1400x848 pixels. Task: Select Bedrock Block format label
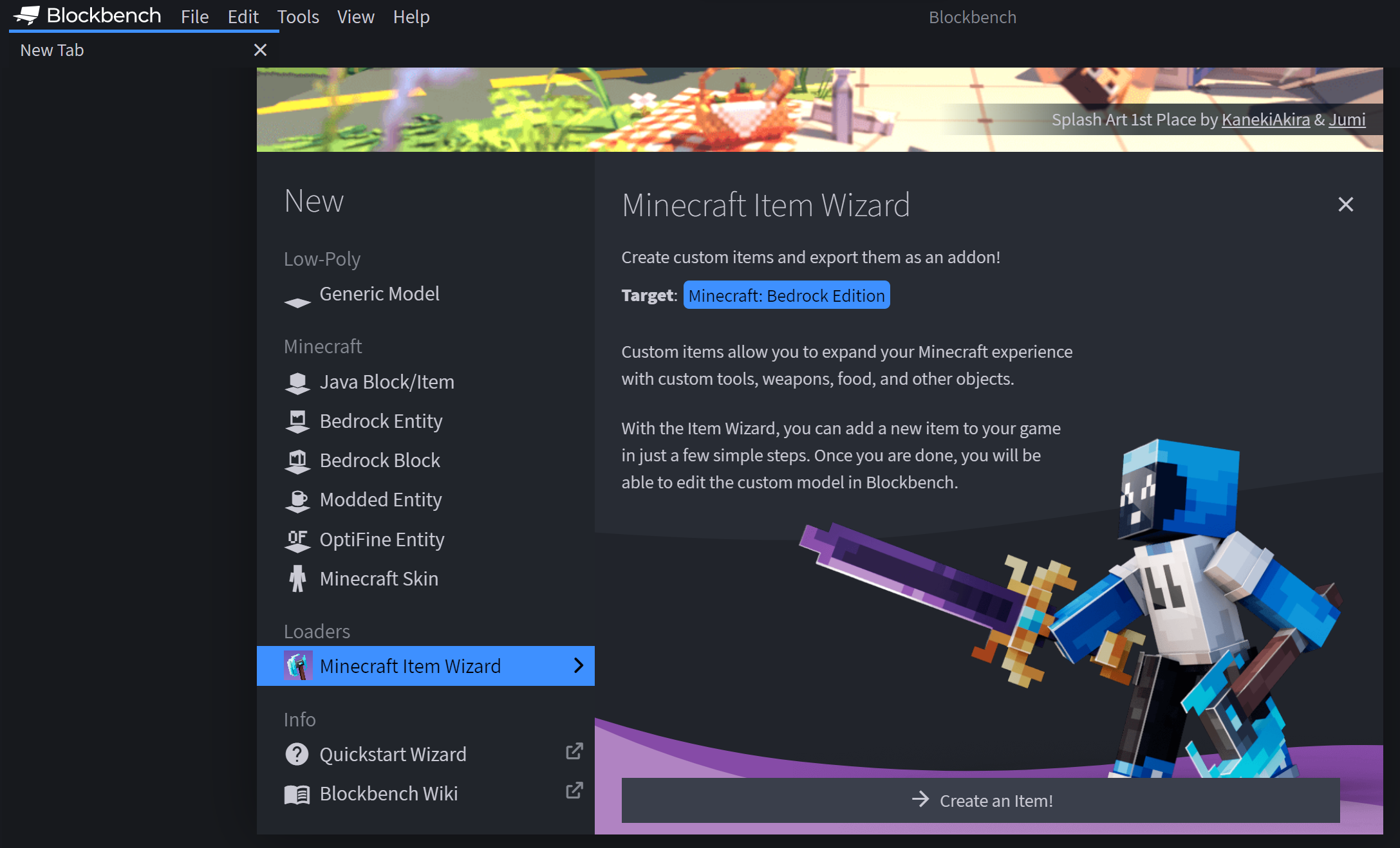pos(380,461)
